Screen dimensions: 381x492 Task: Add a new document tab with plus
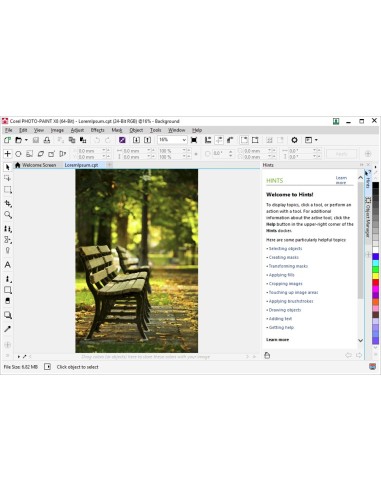click(109, 165)
